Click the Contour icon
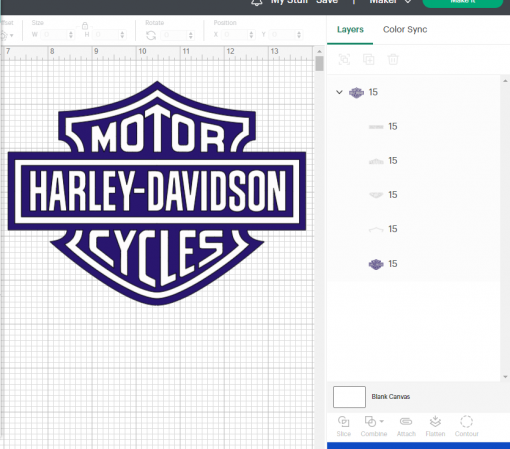The height and width of the screenshot is (449, 510). pos(466,422)
